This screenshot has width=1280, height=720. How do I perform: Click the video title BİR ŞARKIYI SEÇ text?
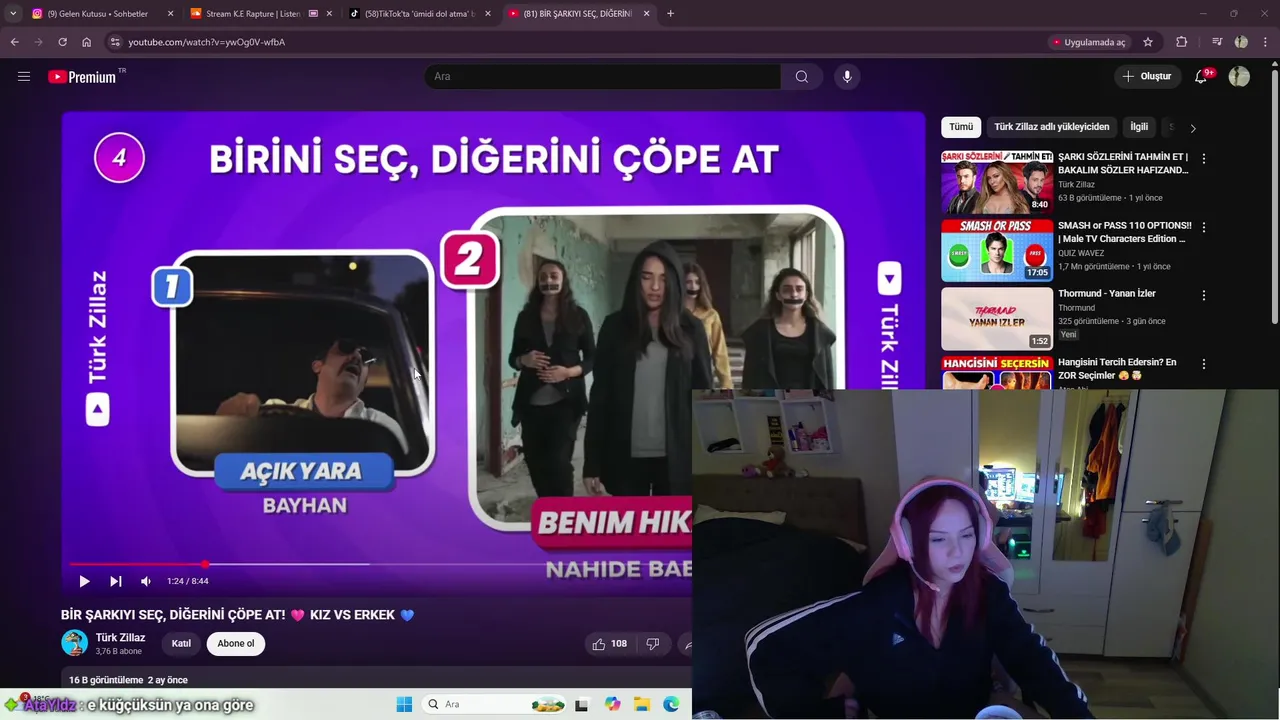(238, 615)
